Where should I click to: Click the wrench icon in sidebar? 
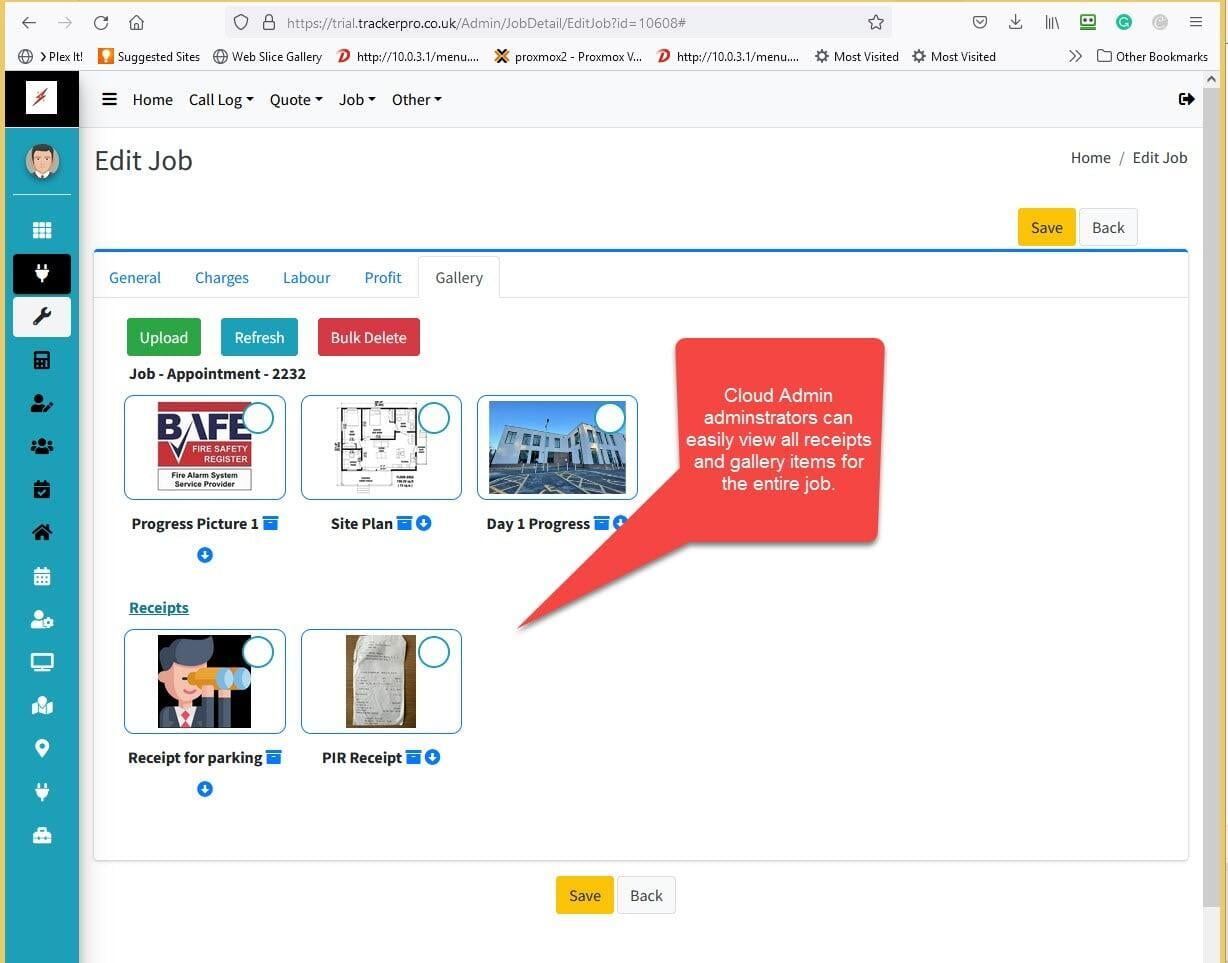tap(42, 317)
